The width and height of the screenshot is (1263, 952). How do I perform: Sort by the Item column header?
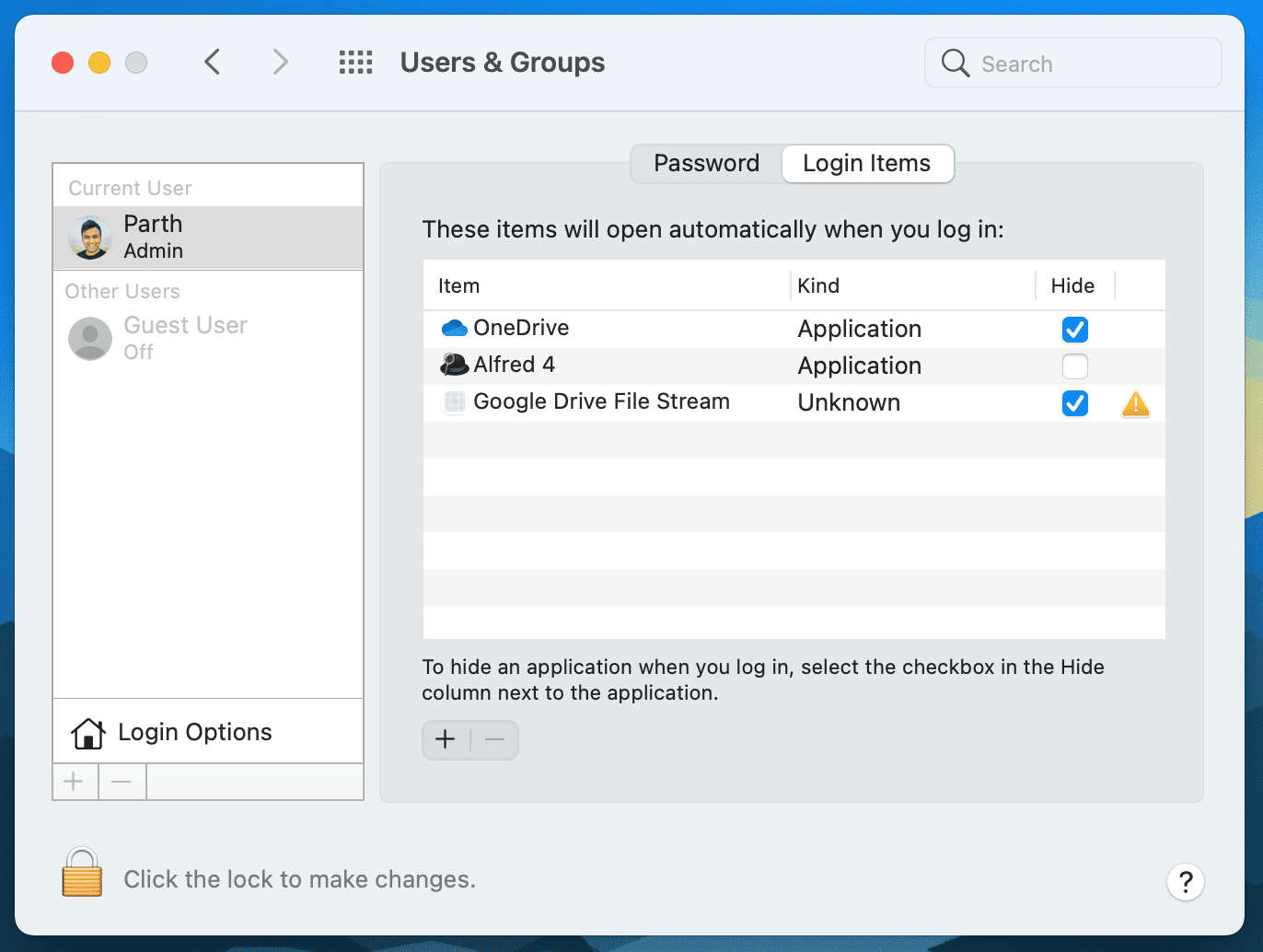click(x=607, y=285)
